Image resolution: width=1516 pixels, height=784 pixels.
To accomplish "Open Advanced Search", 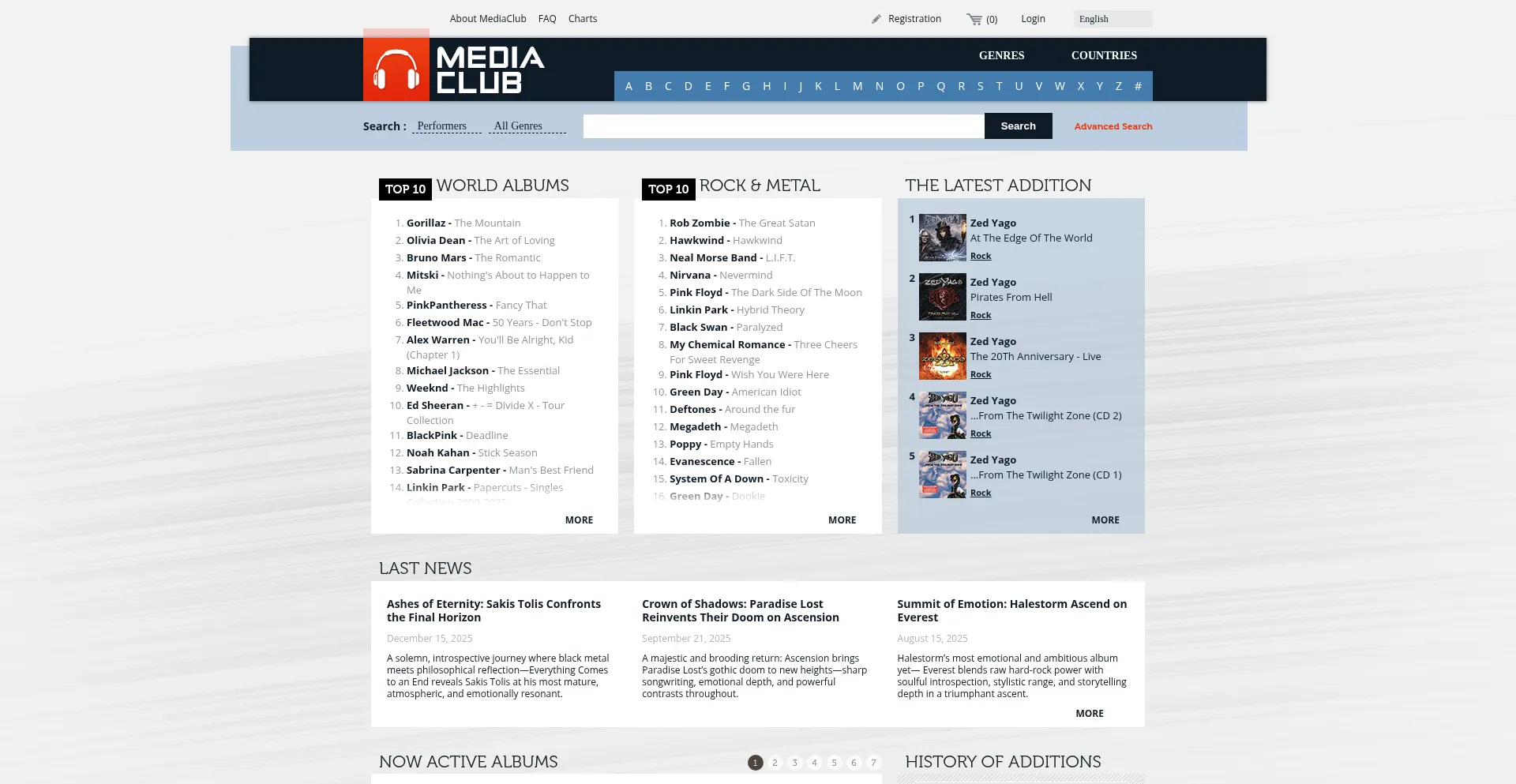I will pos(1113,126).
